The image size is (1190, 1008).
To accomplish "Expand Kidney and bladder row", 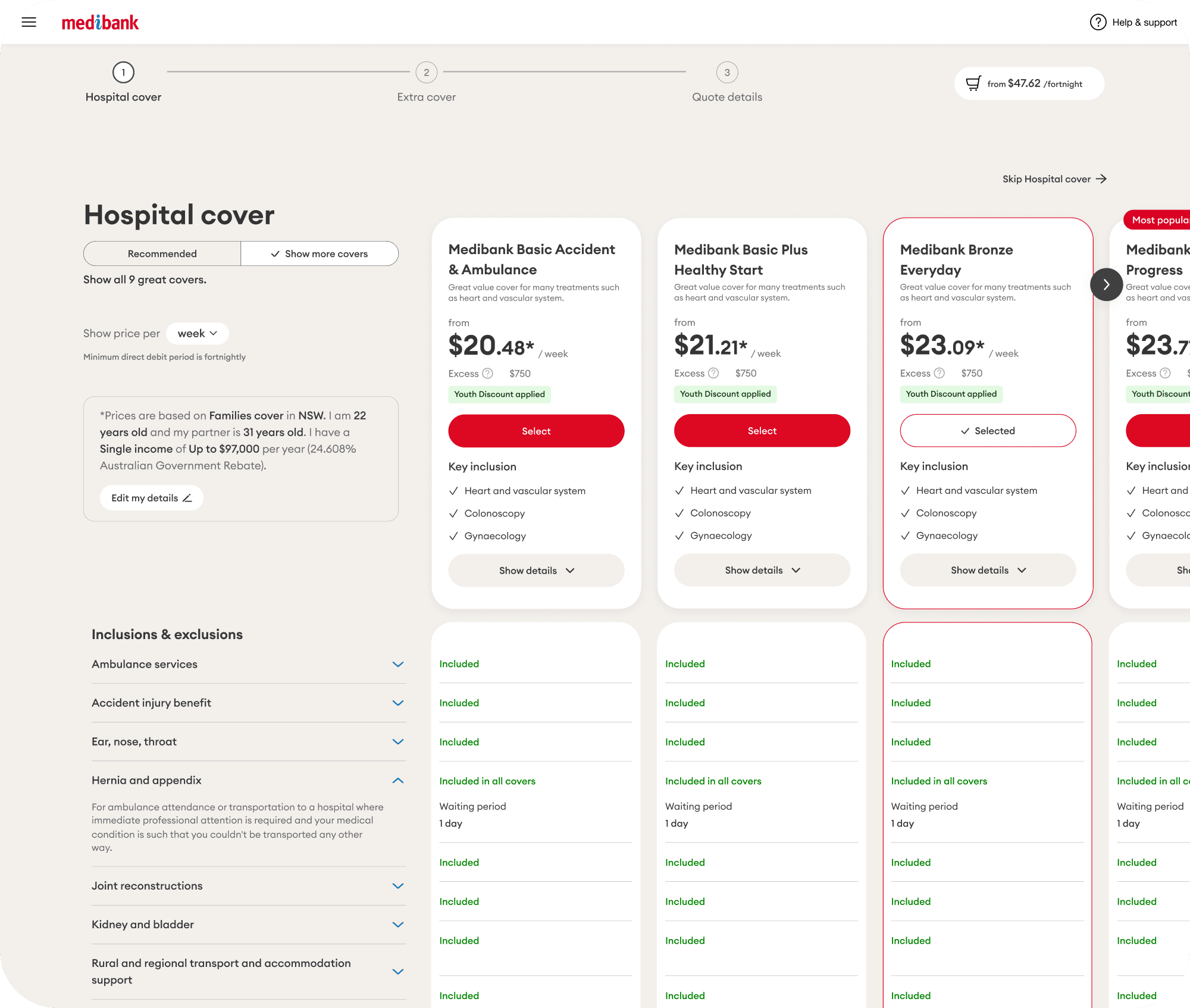I will click(248, 925).
